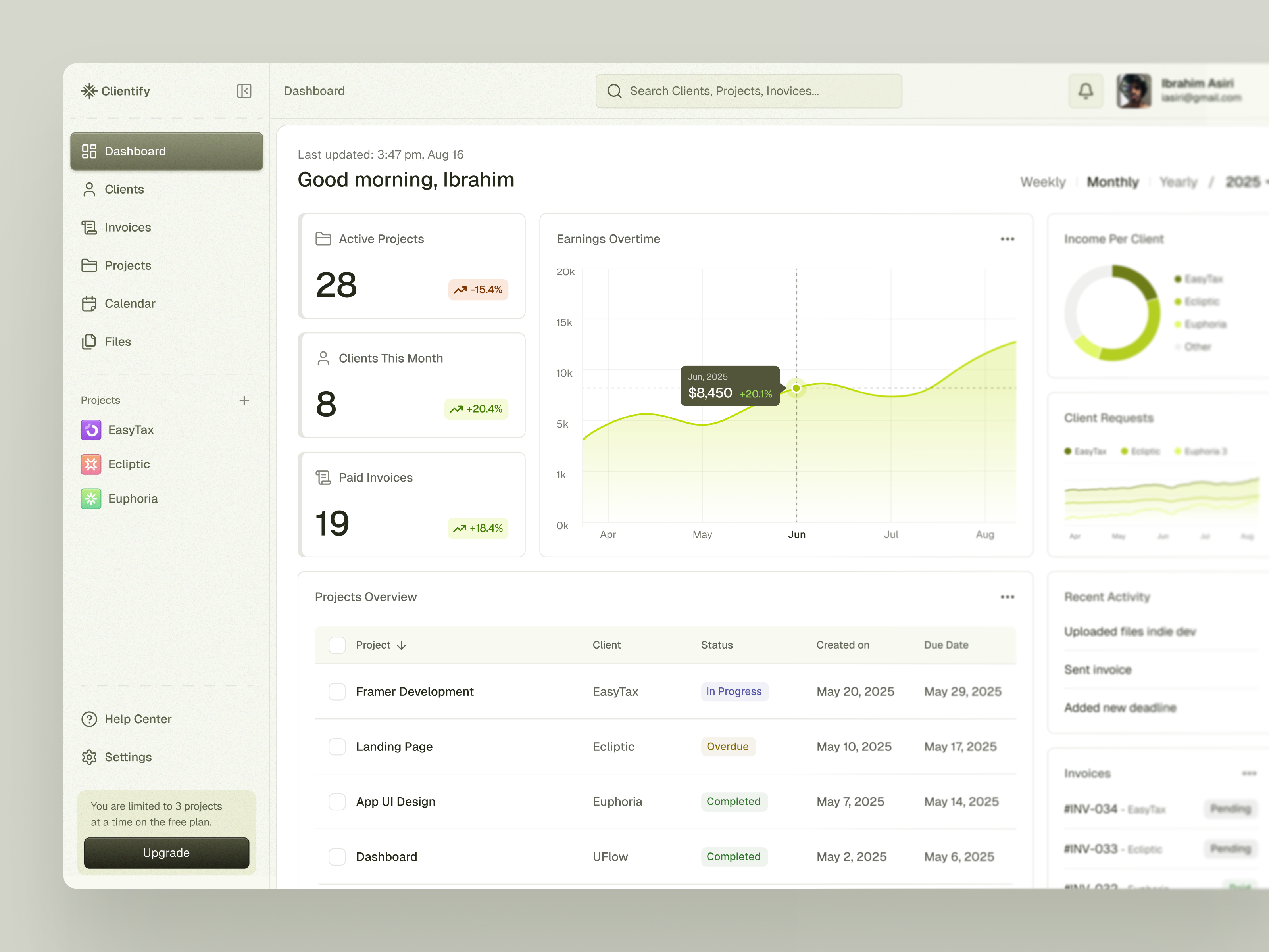1269x952 pixels.
Task: Select the Invoices icon in sidebar
Action: (90, 227)
